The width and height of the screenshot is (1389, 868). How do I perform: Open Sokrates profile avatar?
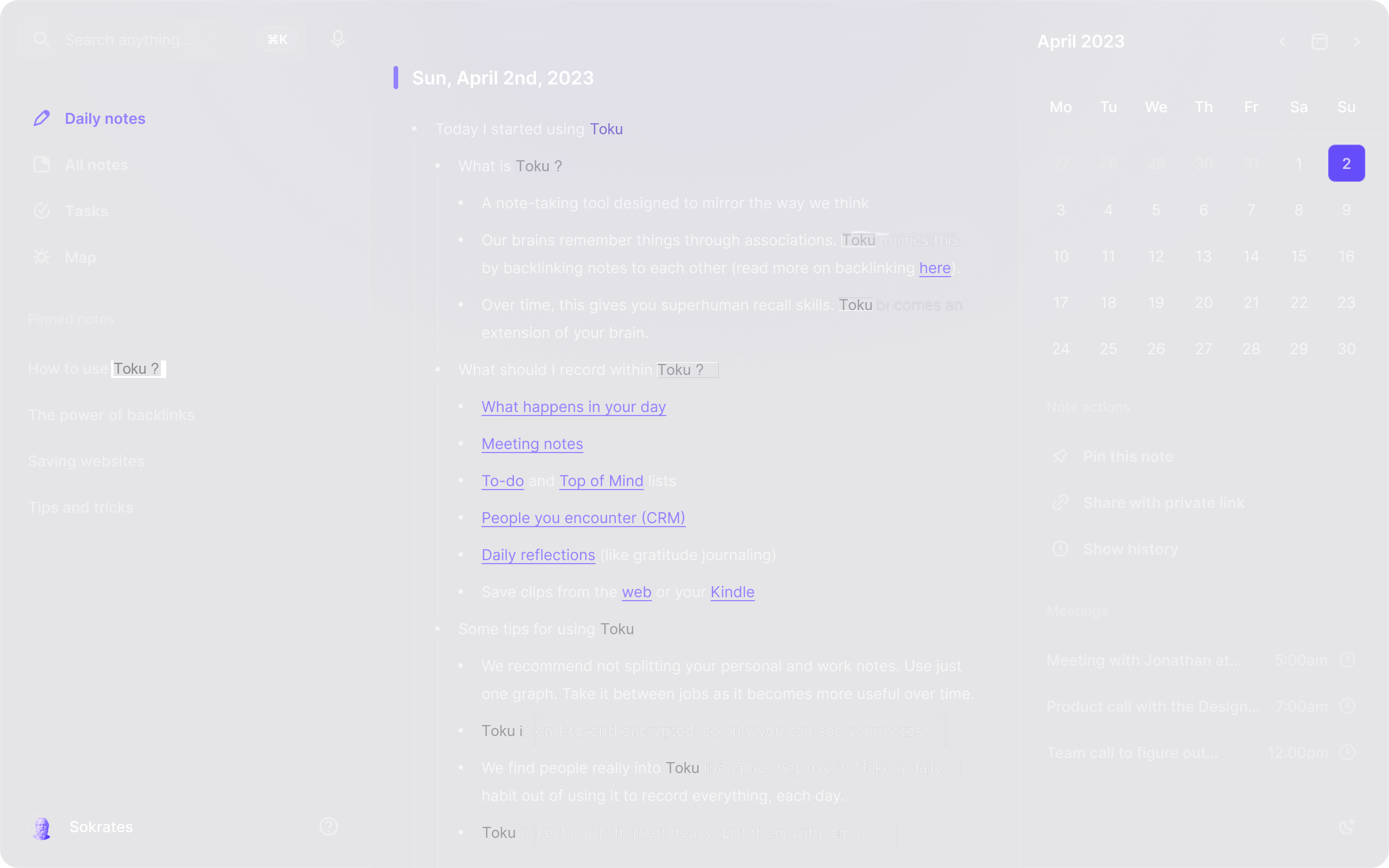pyautogui.click(x=42, y=826)
